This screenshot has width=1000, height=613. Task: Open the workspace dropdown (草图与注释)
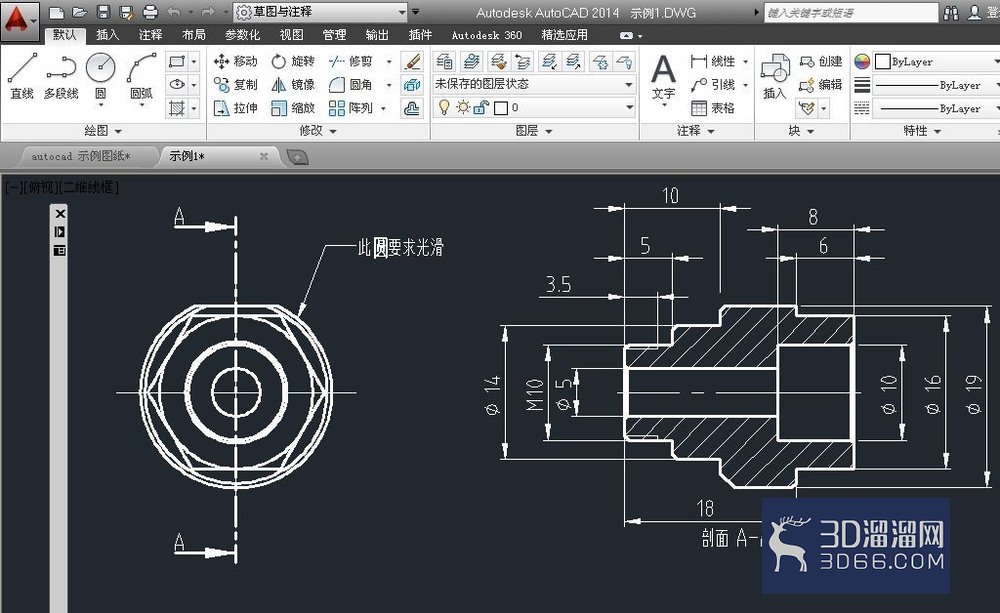point(320,11)
